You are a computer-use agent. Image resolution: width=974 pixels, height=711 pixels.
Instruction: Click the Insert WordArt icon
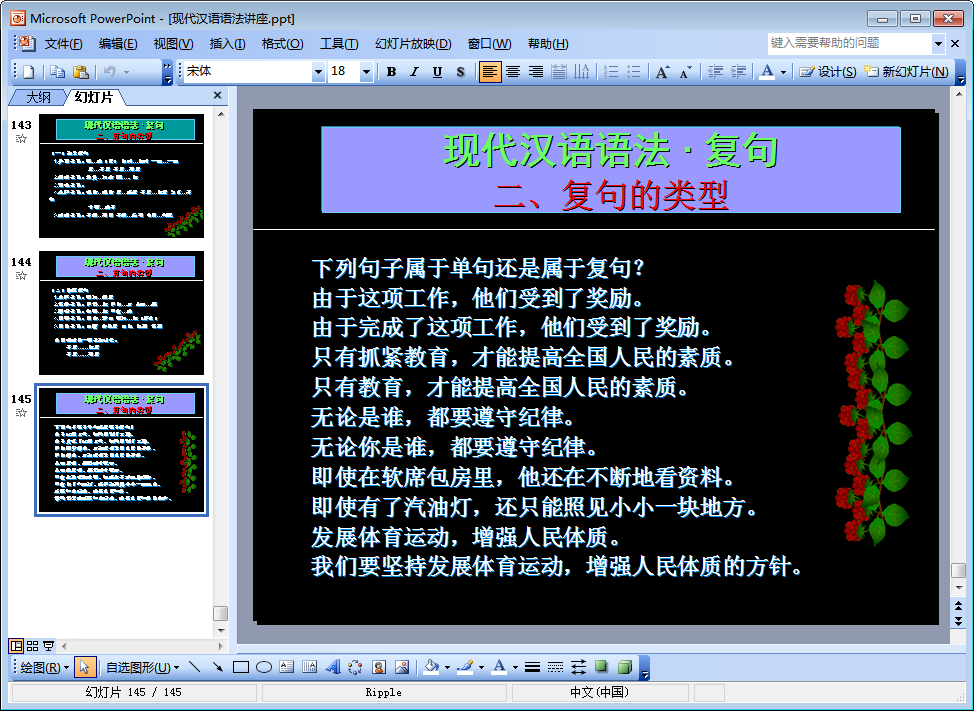point(333,668)
